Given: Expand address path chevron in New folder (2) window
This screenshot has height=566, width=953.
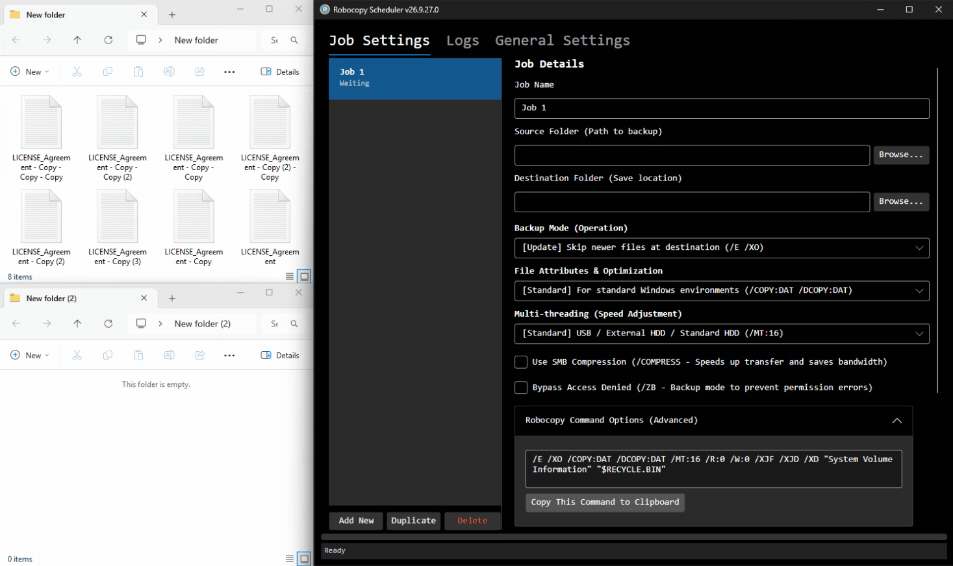Looking at the screenshot, I should [160, 323].
